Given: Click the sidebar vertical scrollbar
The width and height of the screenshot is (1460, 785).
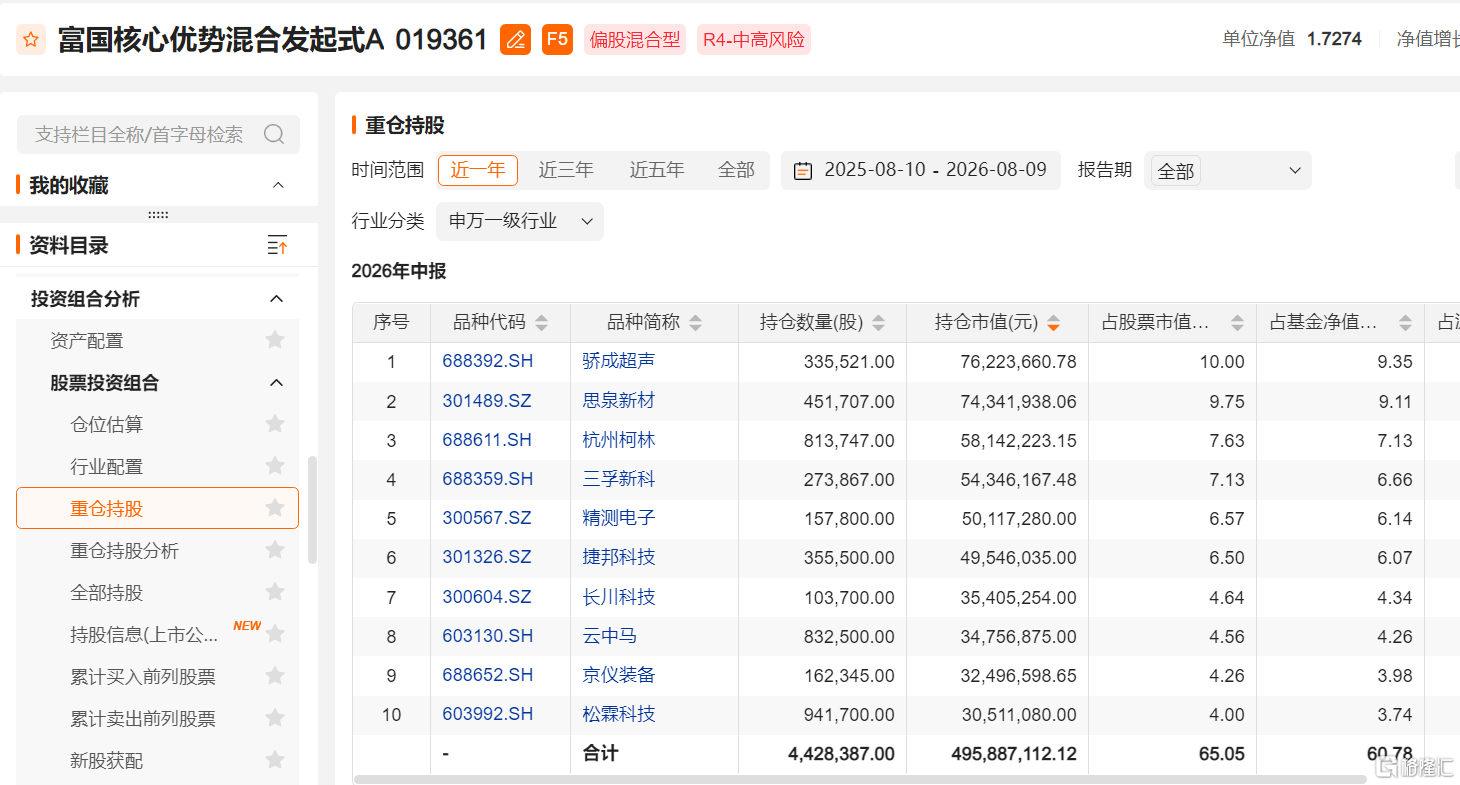Looking at the screenshot, I should pyautogui.click(x=312, y=510).
